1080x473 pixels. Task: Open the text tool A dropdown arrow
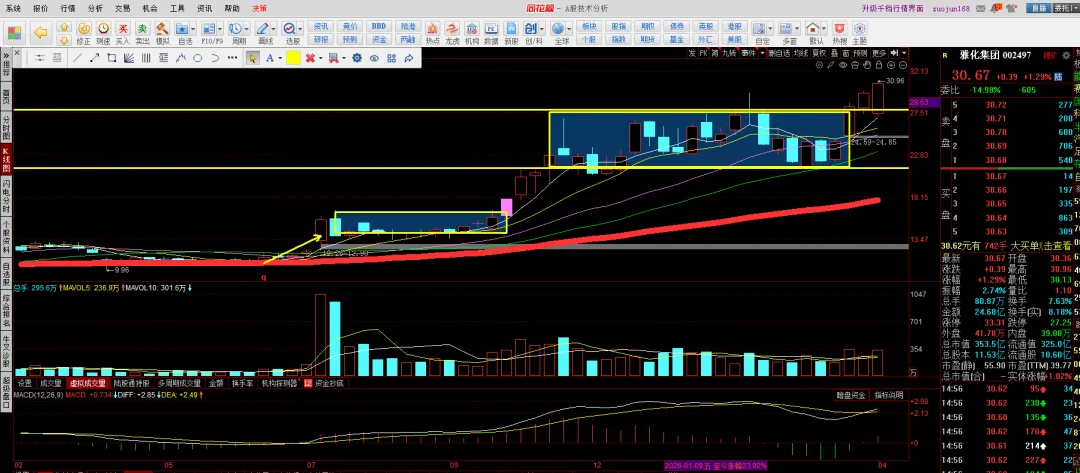(280, 59)
